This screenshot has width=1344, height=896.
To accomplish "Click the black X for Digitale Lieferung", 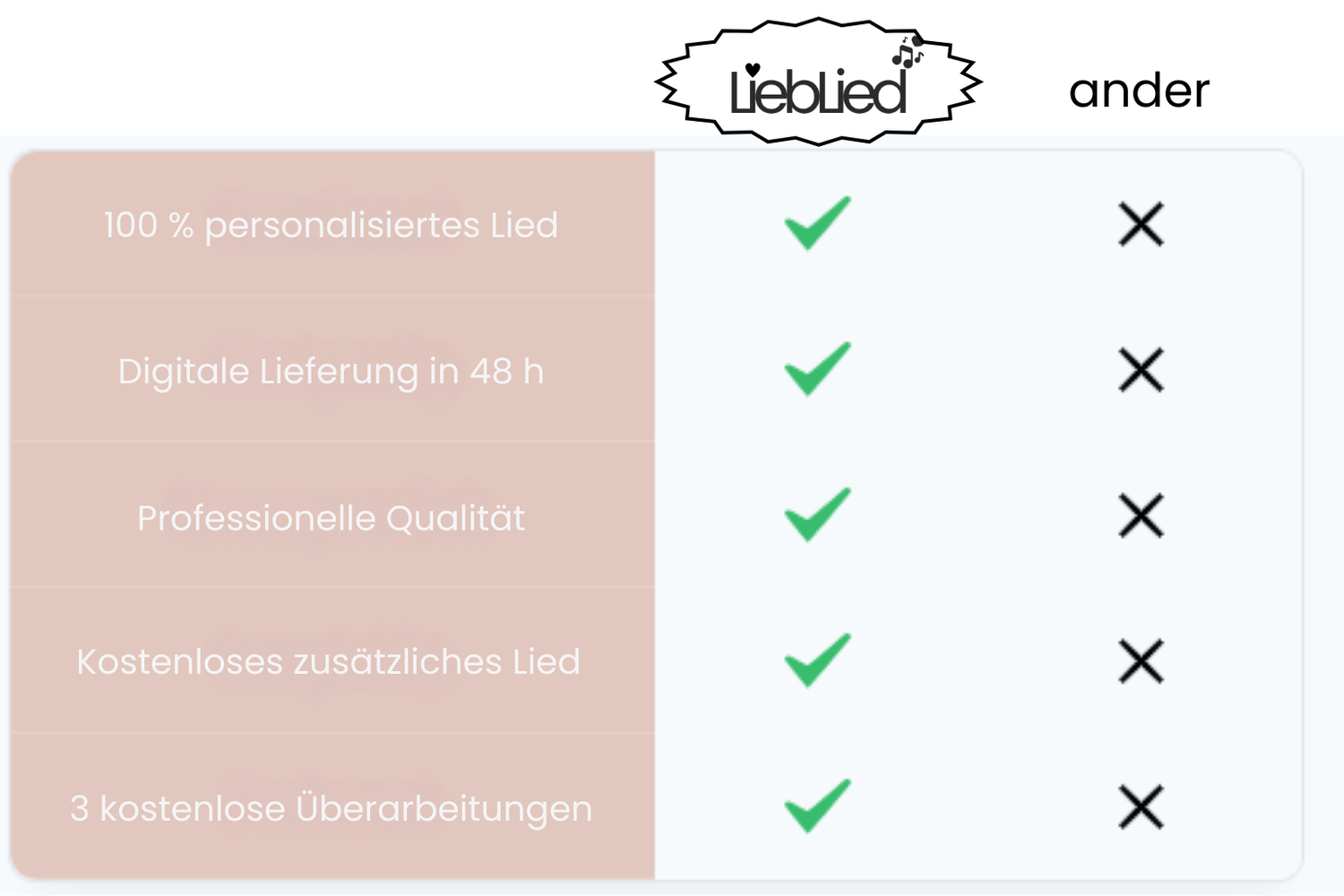I will click(x=1141, y=370).
